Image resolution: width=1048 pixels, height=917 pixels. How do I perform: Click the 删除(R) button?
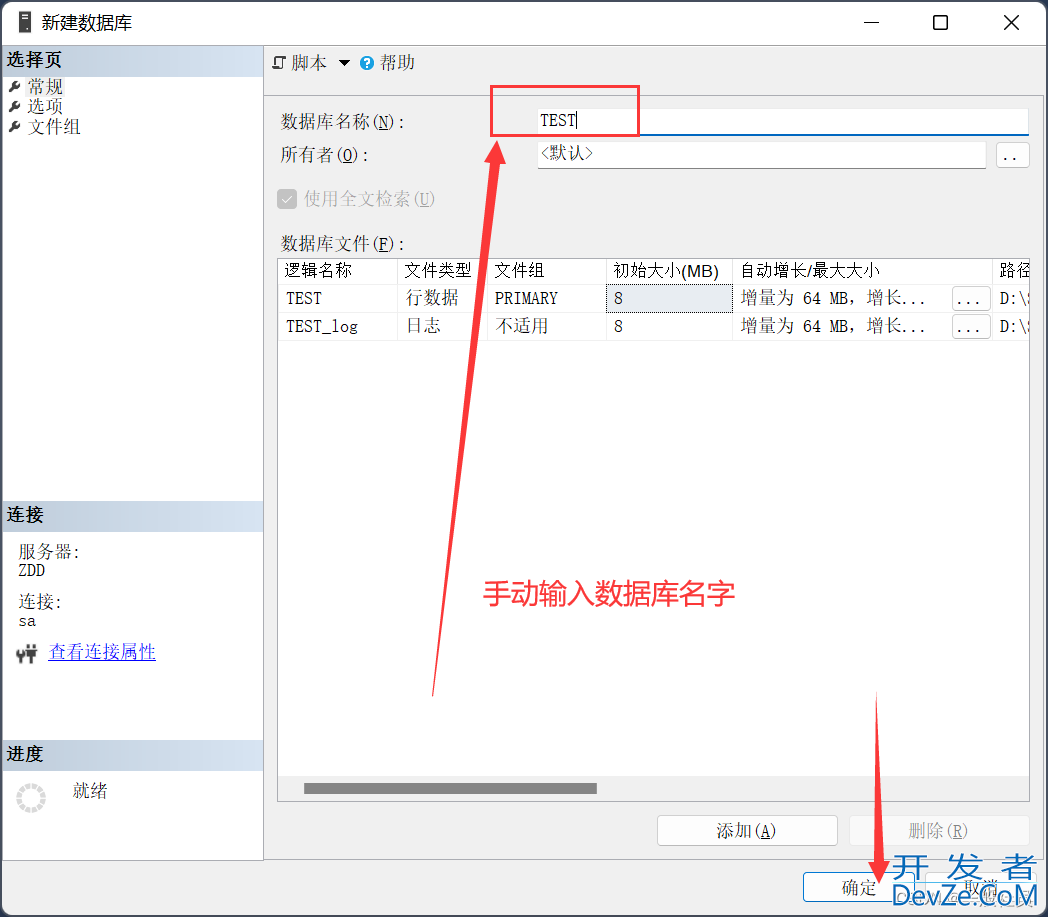938,830
